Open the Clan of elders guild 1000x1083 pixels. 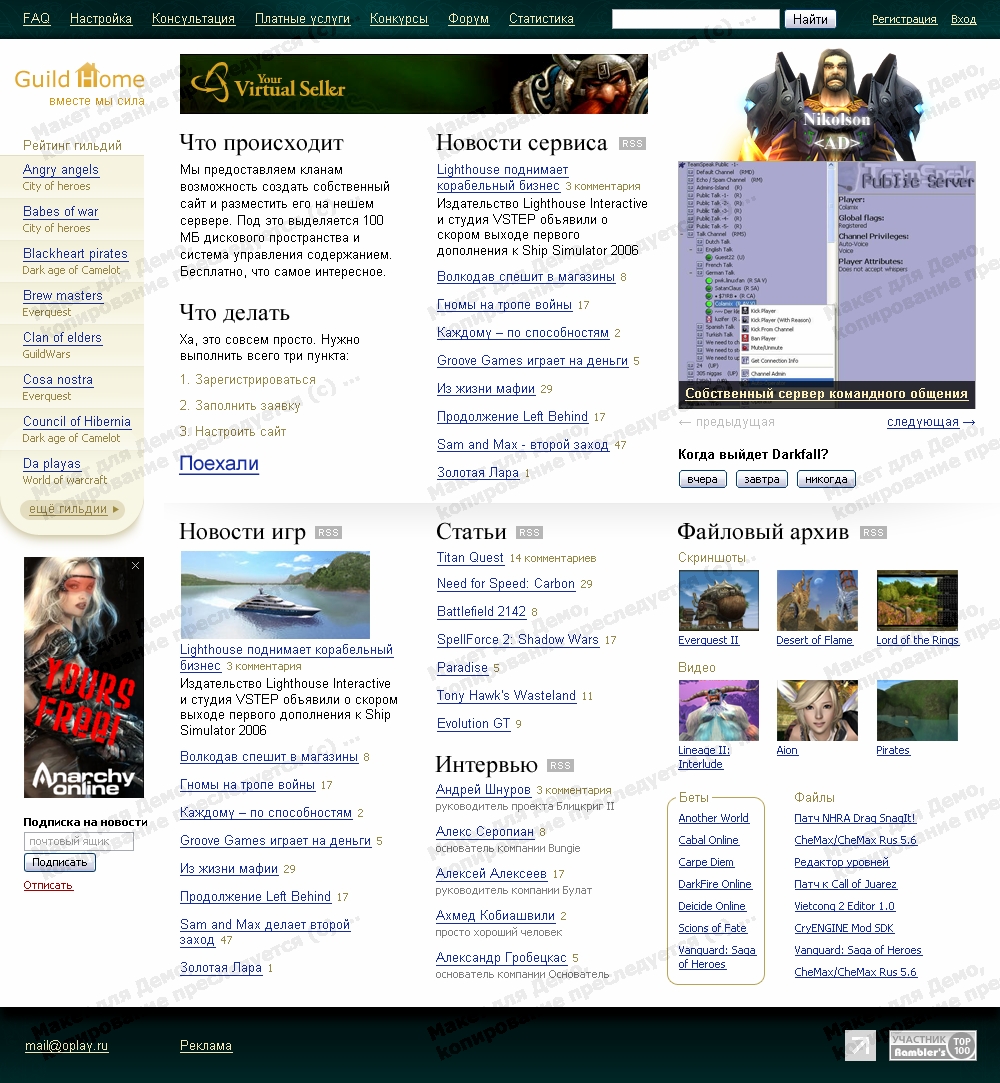click(62, 338)
